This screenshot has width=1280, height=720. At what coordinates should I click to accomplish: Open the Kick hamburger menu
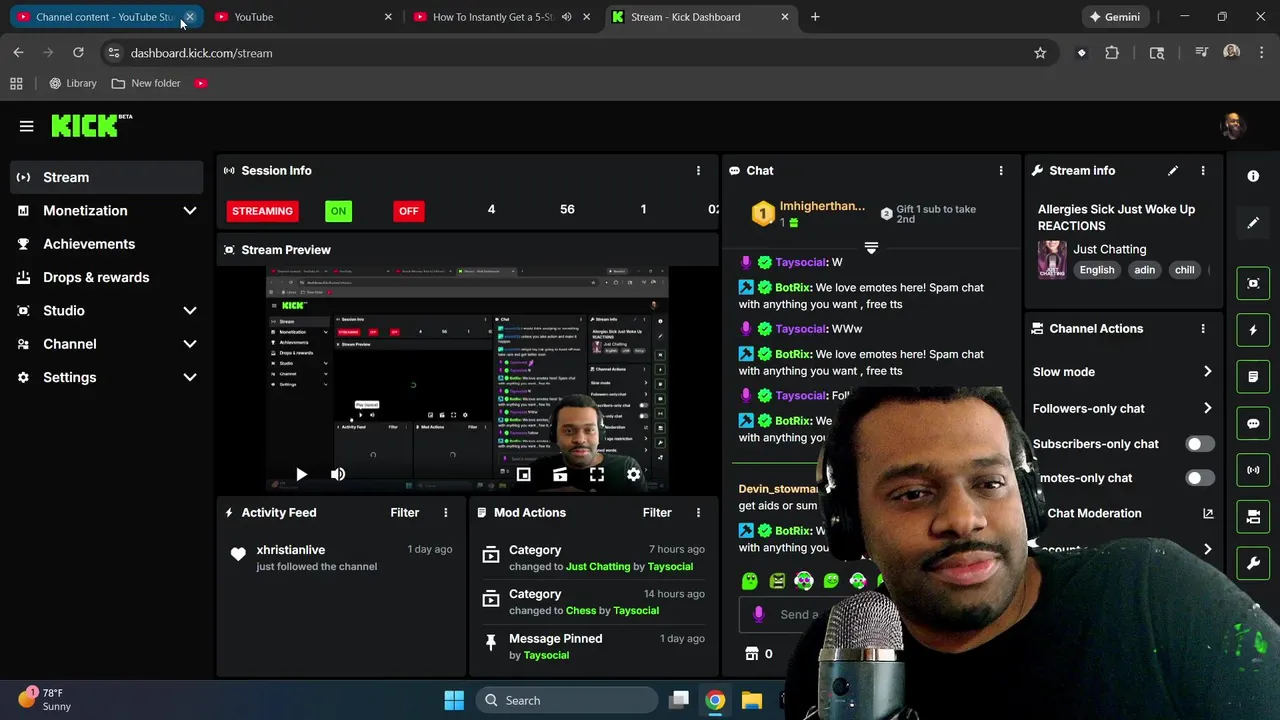pos(27,126)
